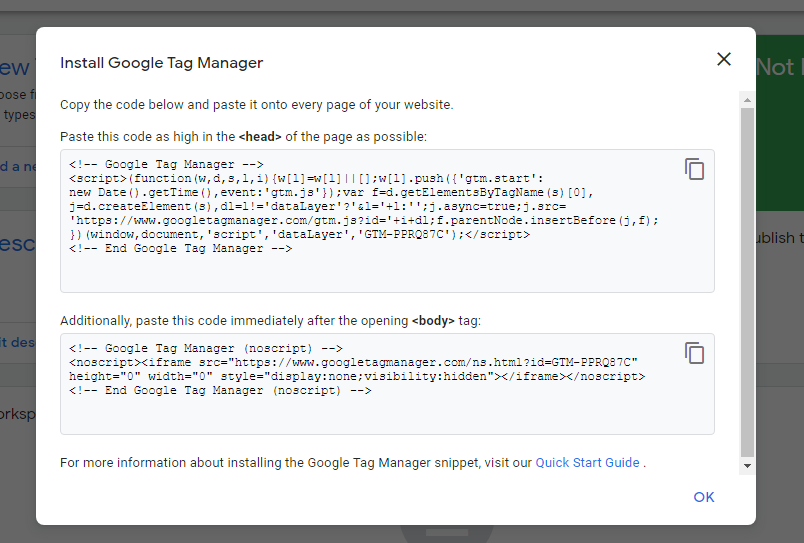Click the '<!-- End Google Tag Manager -->' line
Image resolution: width=804 pixels, height=543 pixels.
180,249
